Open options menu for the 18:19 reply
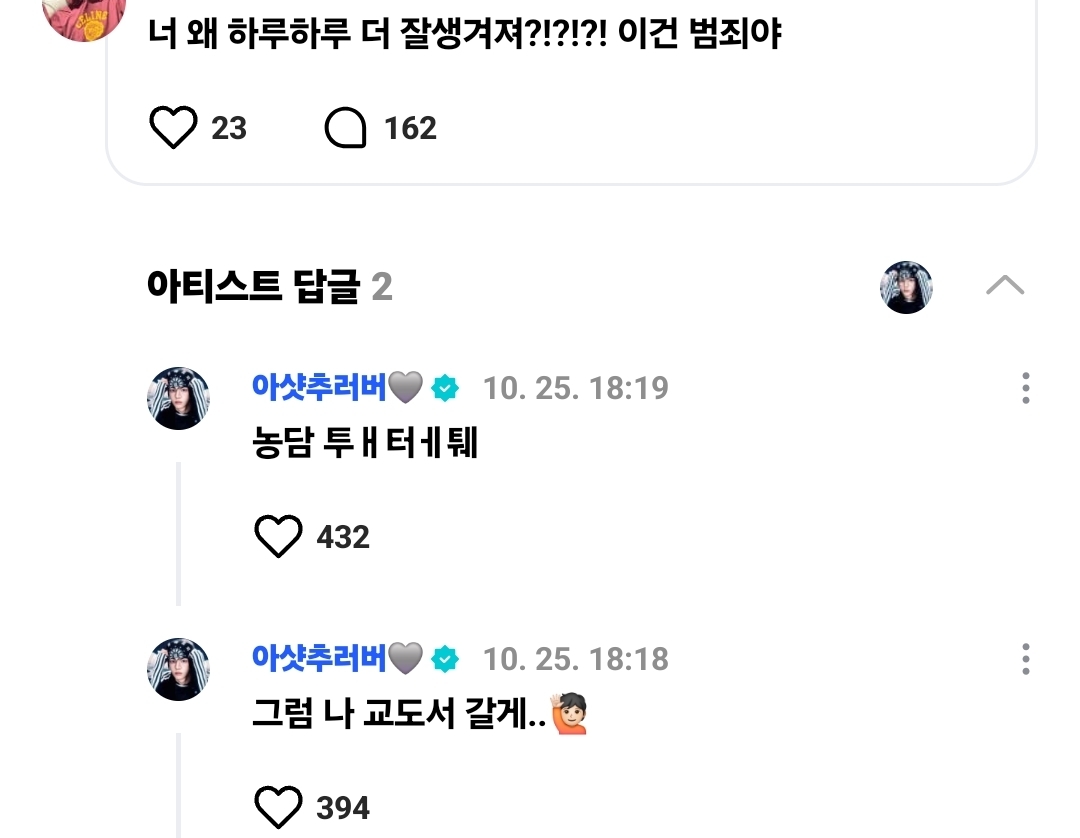1080x838 pixels. click(x=1025, y=388)
